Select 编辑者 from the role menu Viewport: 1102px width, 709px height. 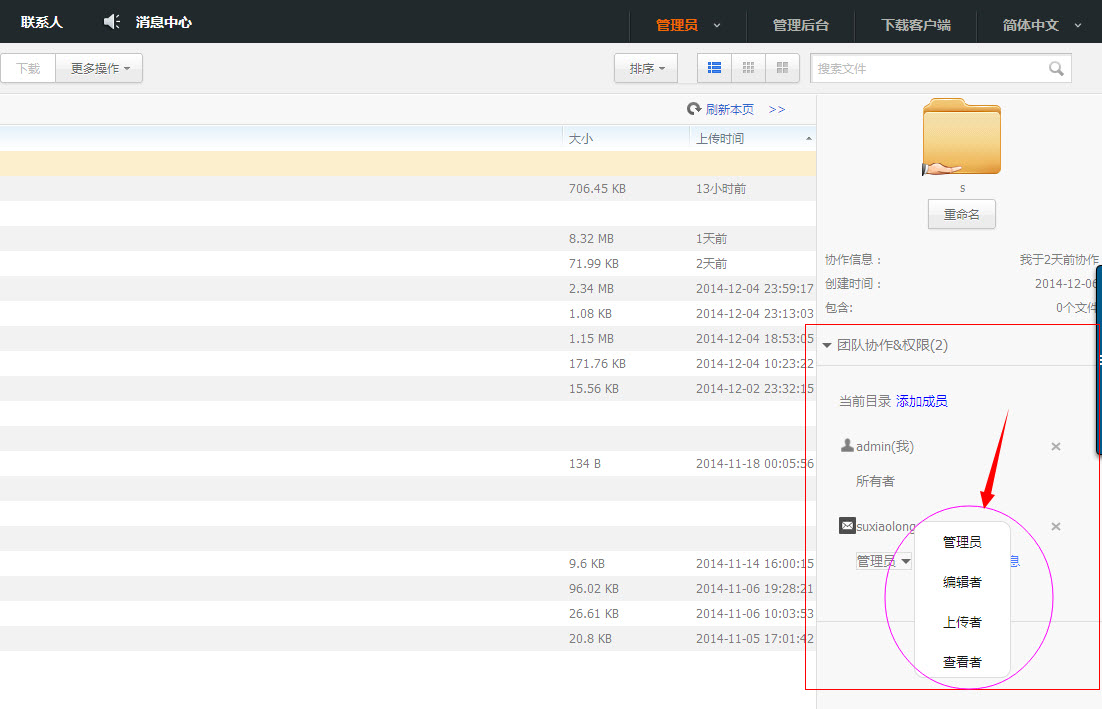pos(961,581)
